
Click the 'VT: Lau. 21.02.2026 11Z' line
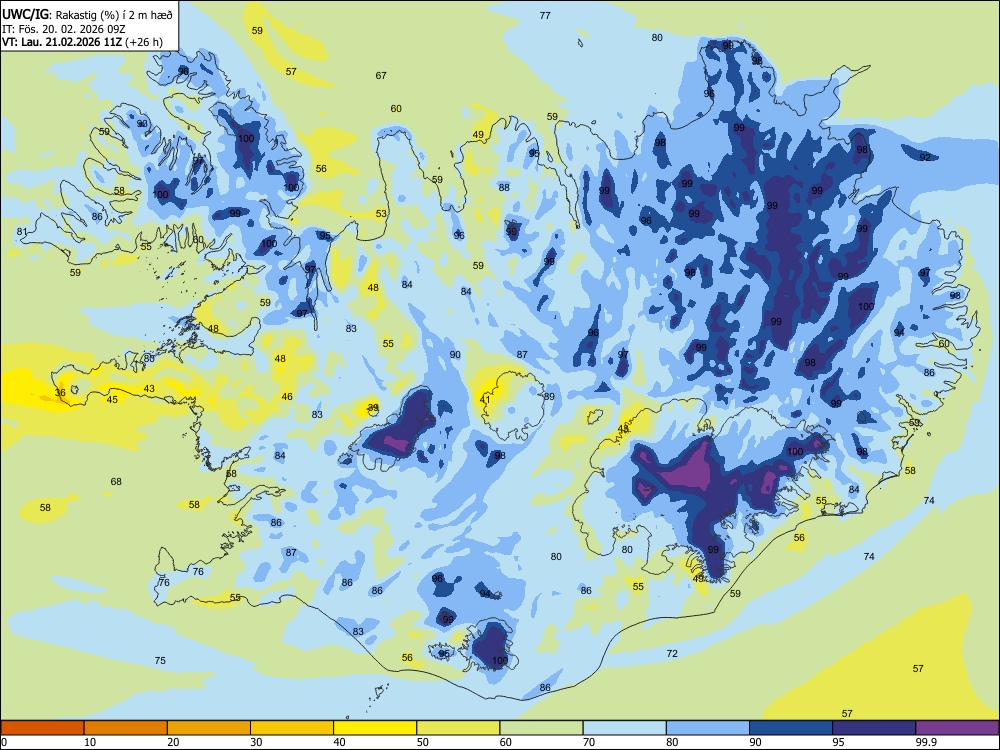tap(62, 42)
